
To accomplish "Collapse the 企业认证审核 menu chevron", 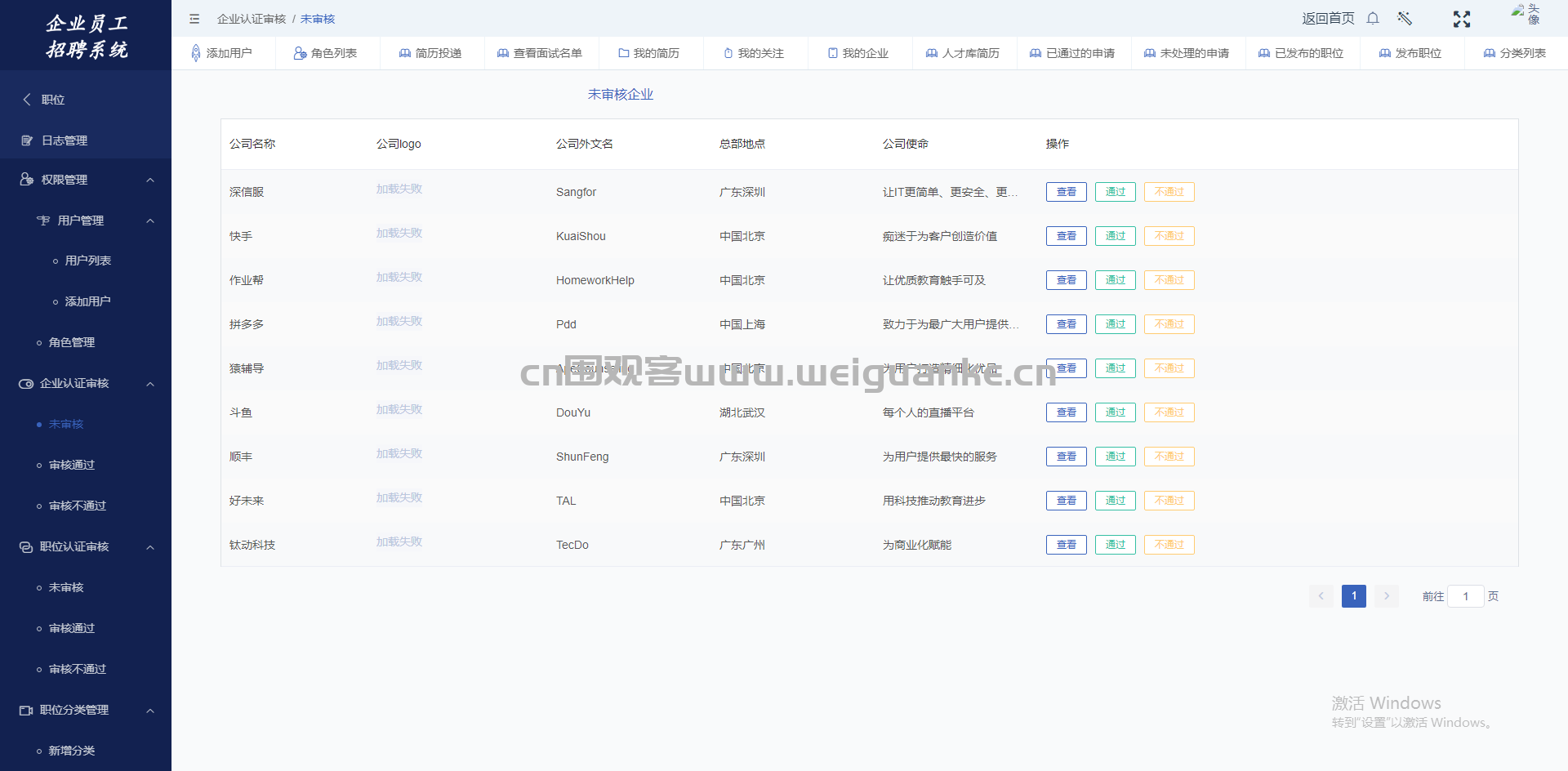I will click(x=150, y=384).
